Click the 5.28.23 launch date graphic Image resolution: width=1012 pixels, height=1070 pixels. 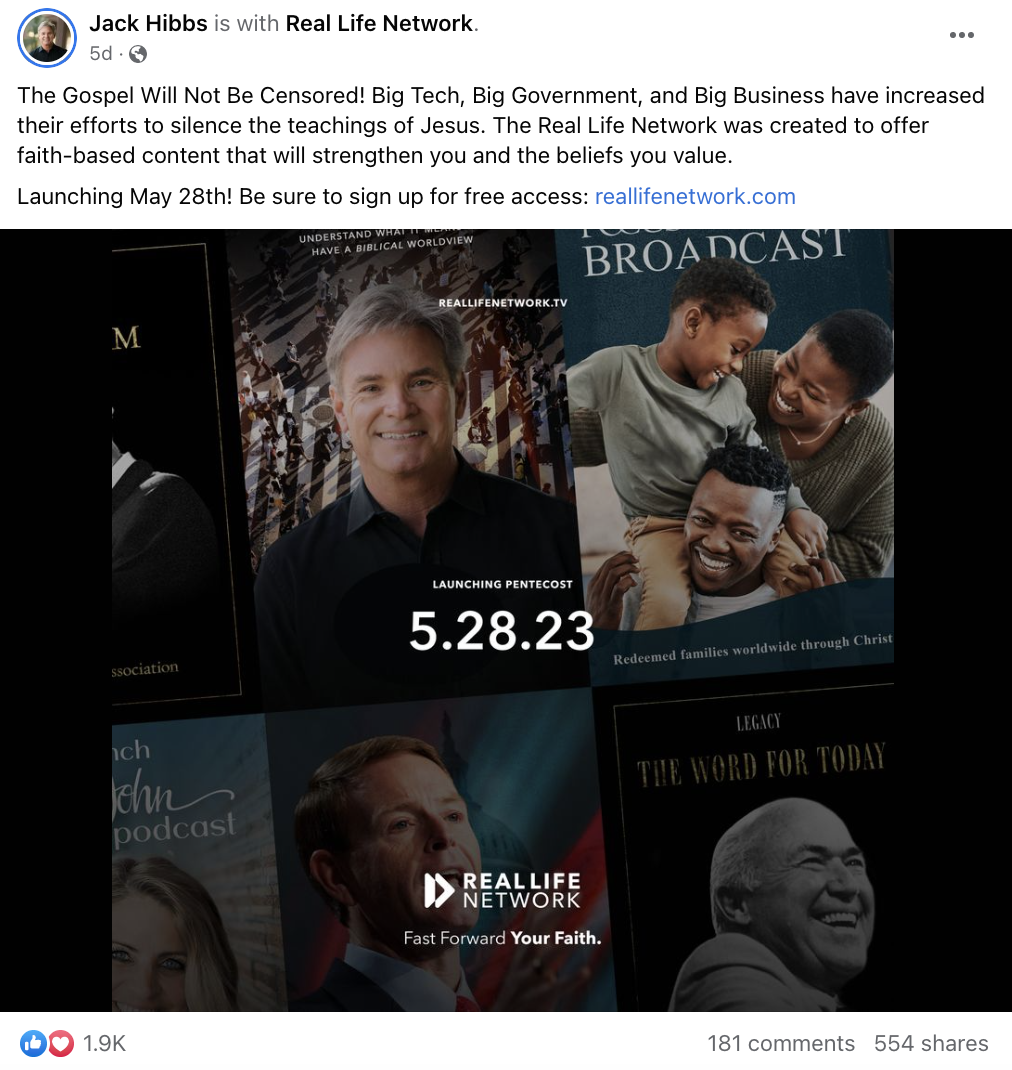tap(502, 631)
